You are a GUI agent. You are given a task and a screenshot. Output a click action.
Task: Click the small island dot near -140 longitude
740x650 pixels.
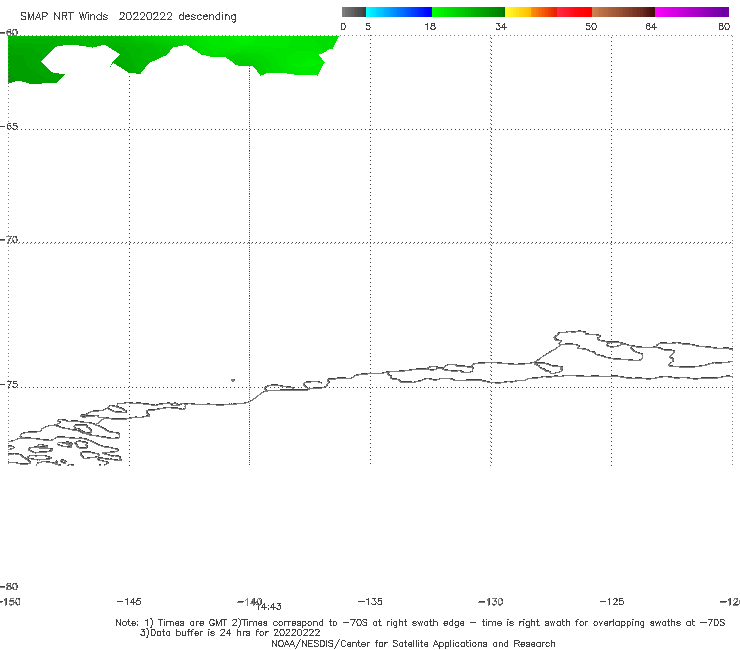point(233,380)
